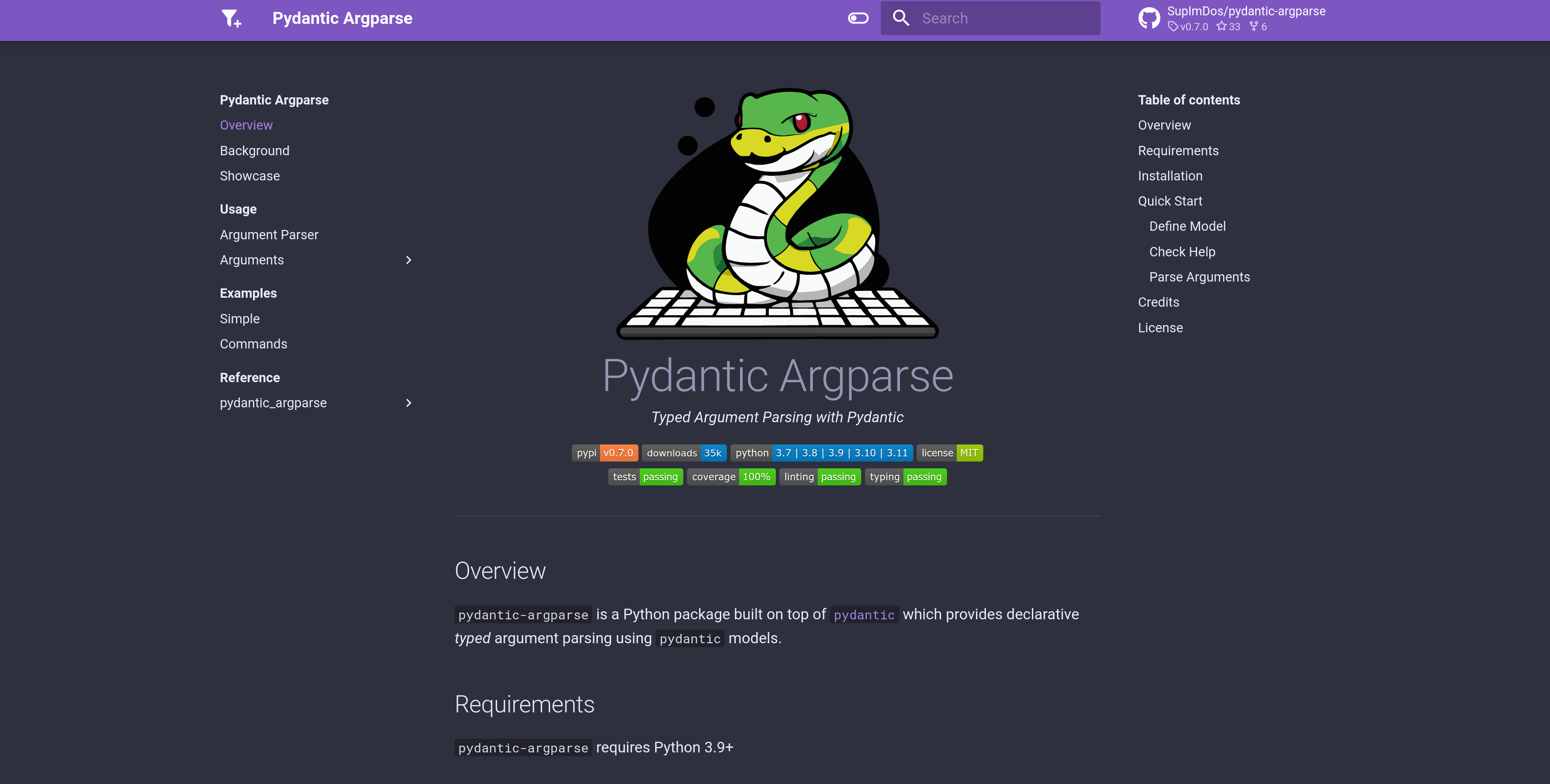
Task: Click the downloads 35k badge
Action: [x=684, y=453]
